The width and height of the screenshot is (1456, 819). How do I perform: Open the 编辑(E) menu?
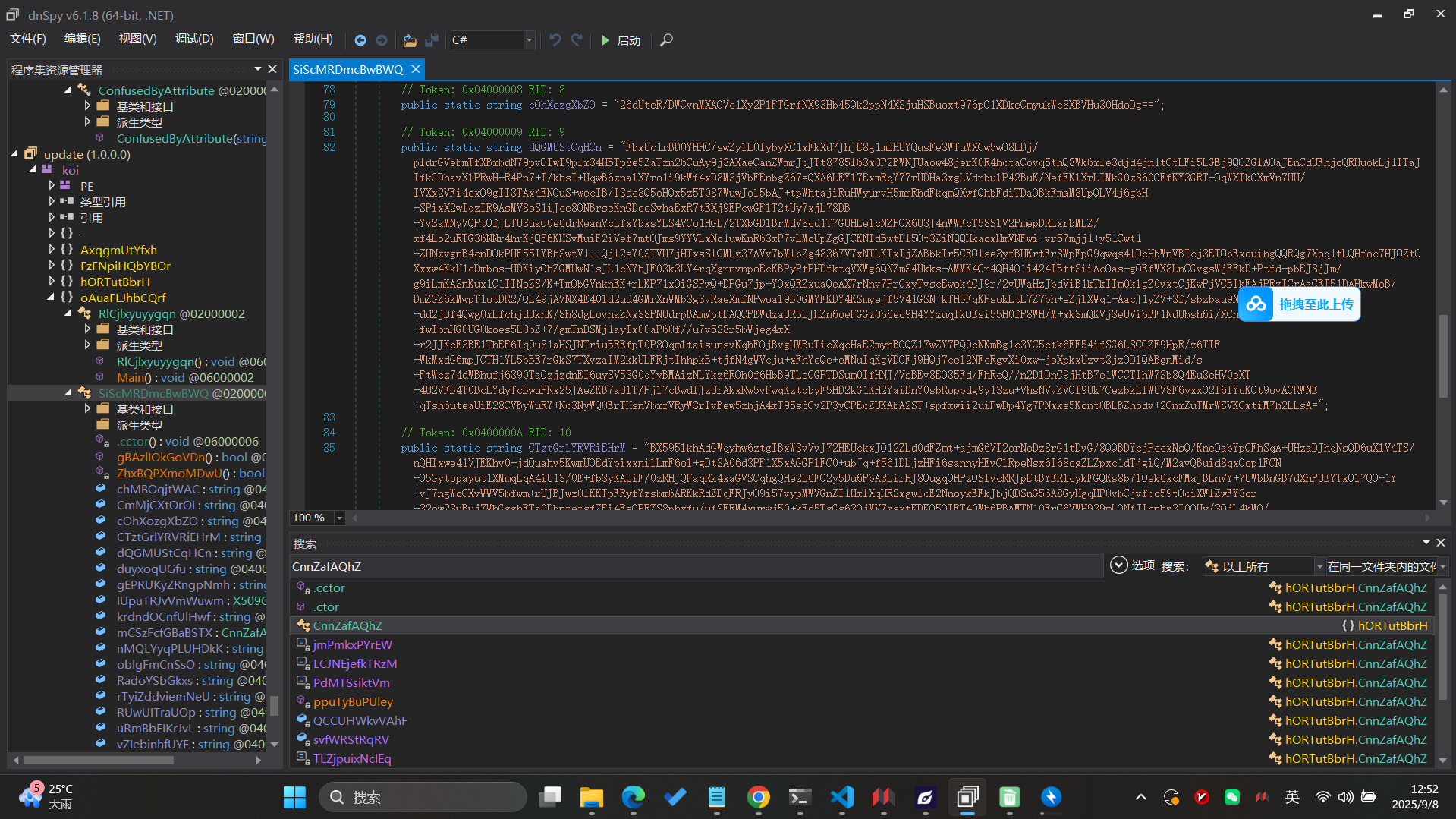tap(83, 39)
